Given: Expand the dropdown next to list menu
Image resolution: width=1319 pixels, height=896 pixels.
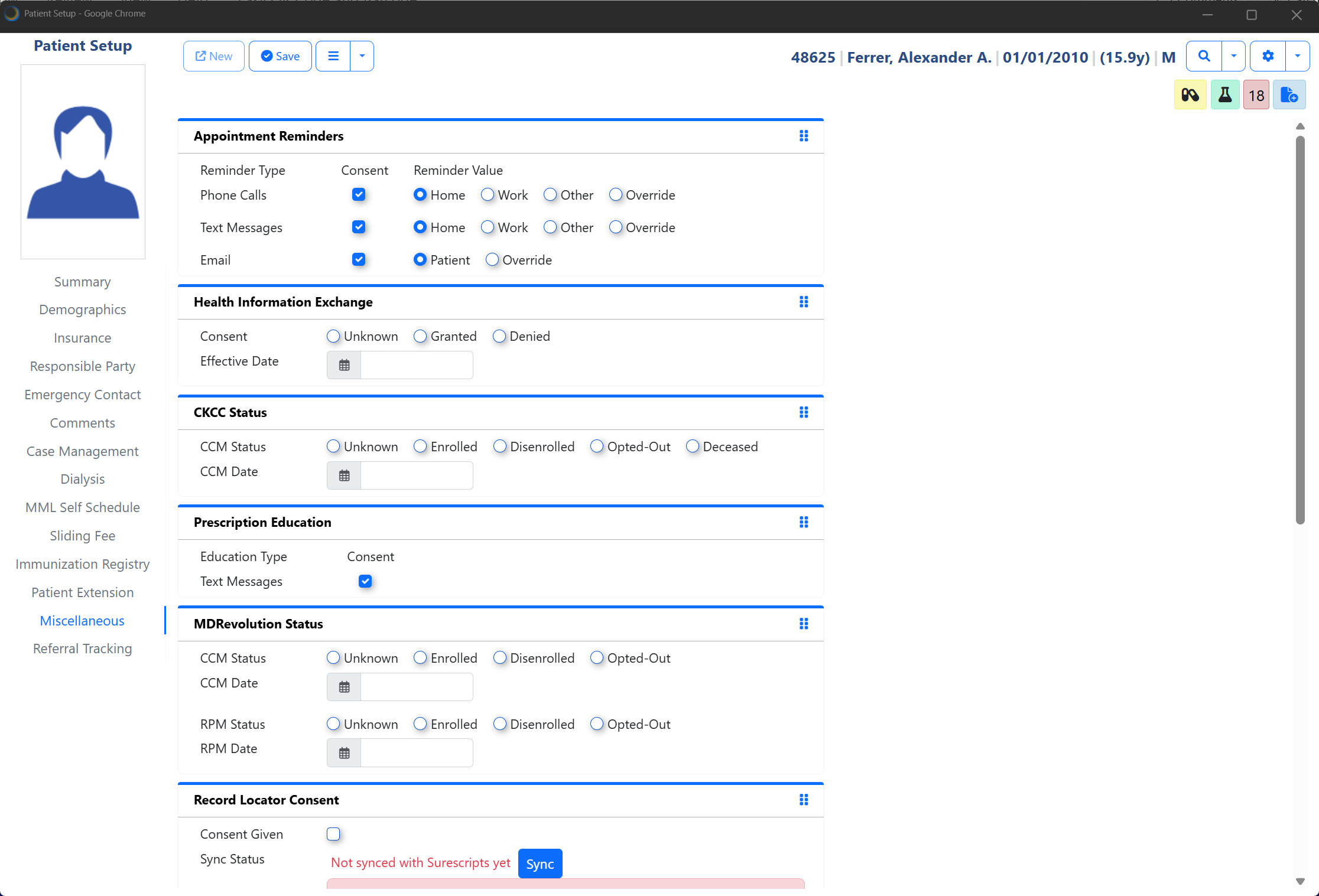Looking at the screenshot, I should [x=362, y=56].
